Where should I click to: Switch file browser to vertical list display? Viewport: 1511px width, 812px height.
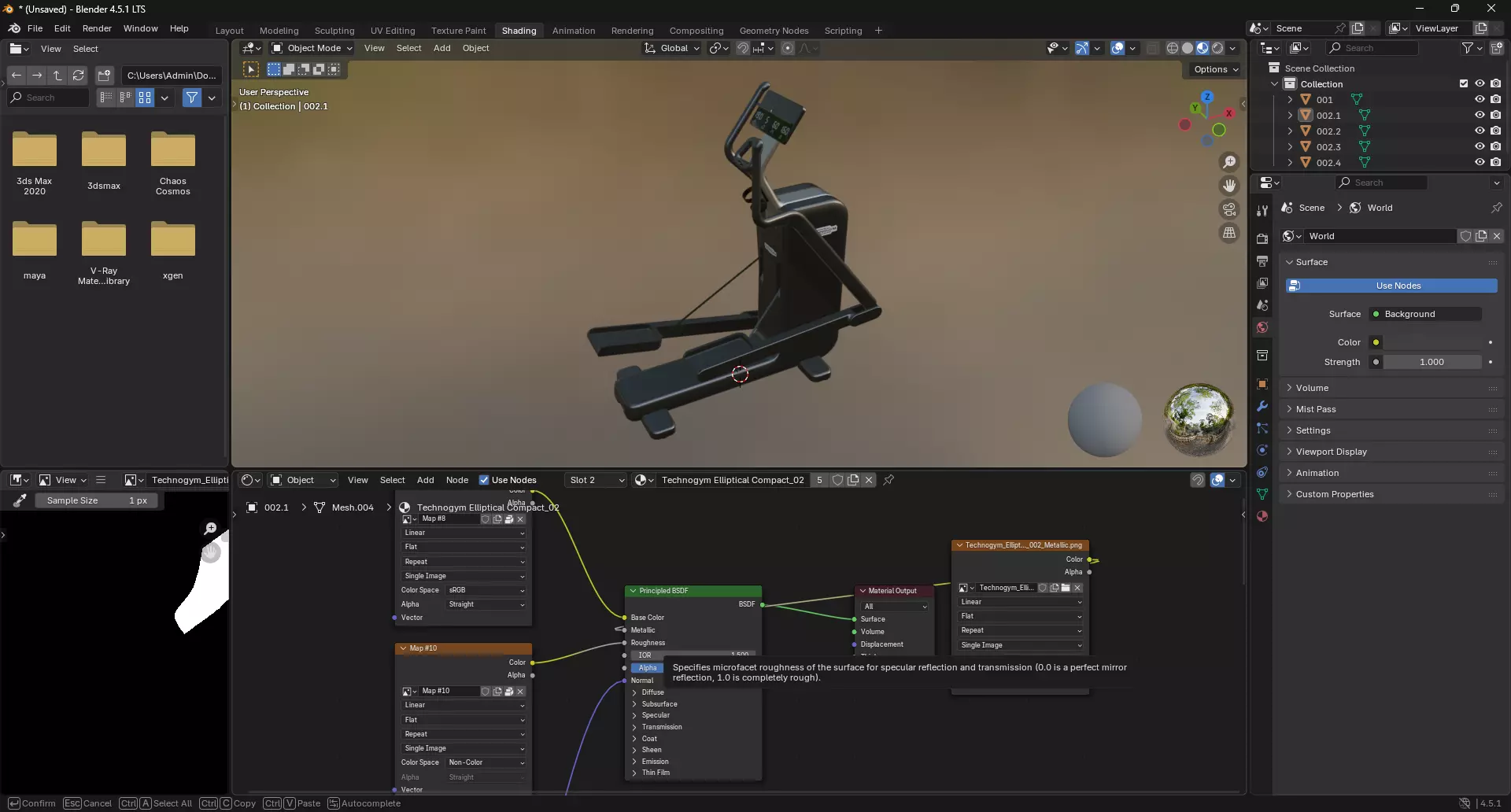(x=105, y=98)
